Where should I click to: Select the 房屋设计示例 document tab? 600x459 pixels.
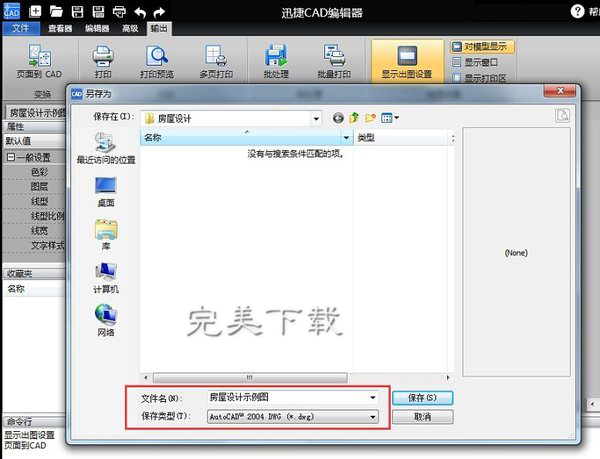tap(36, 113)
